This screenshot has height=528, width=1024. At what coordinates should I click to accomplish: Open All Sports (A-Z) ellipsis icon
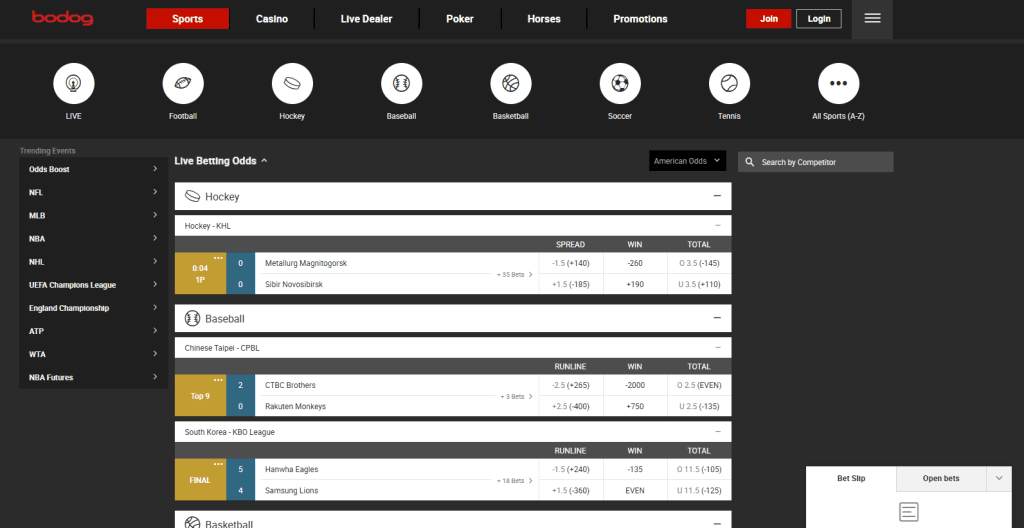839,84
